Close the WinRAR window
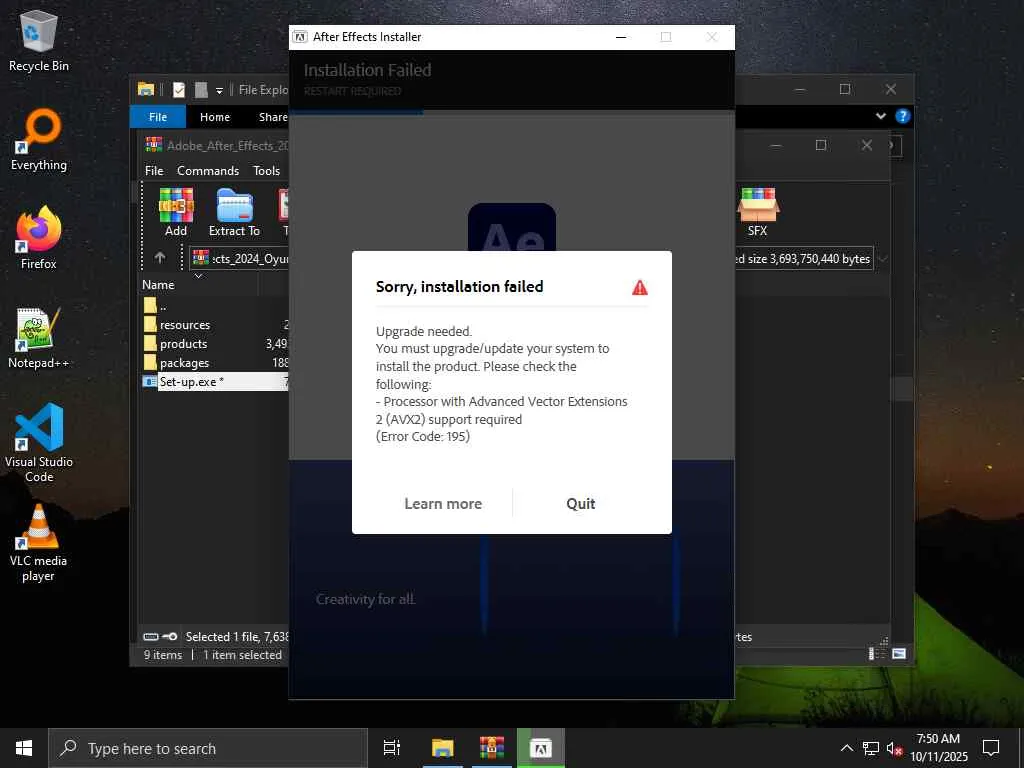The width and height of the screenshot is (1024, 768). 867,145
